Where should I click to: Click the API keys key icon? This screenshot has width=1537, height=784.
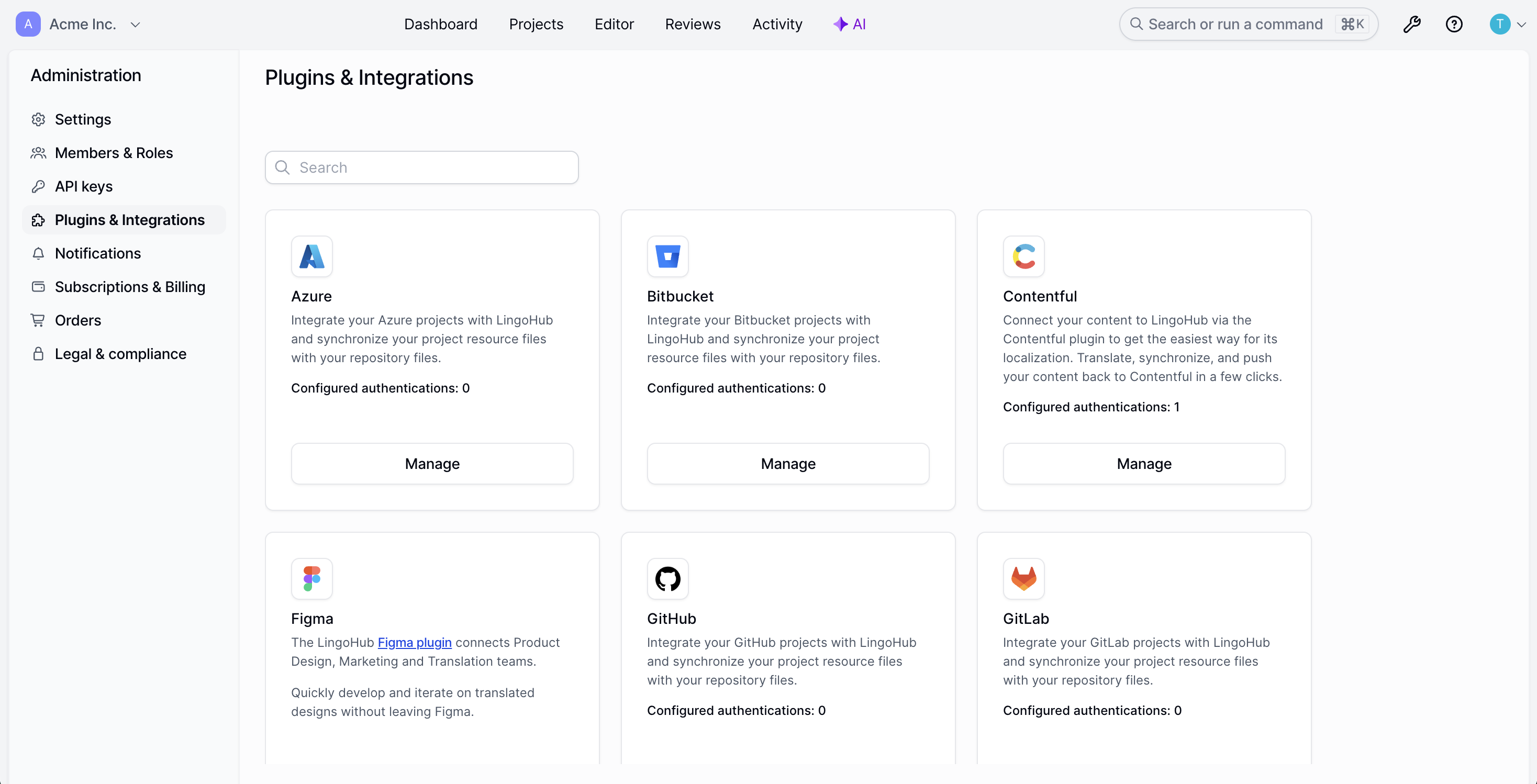click(38, 186)
